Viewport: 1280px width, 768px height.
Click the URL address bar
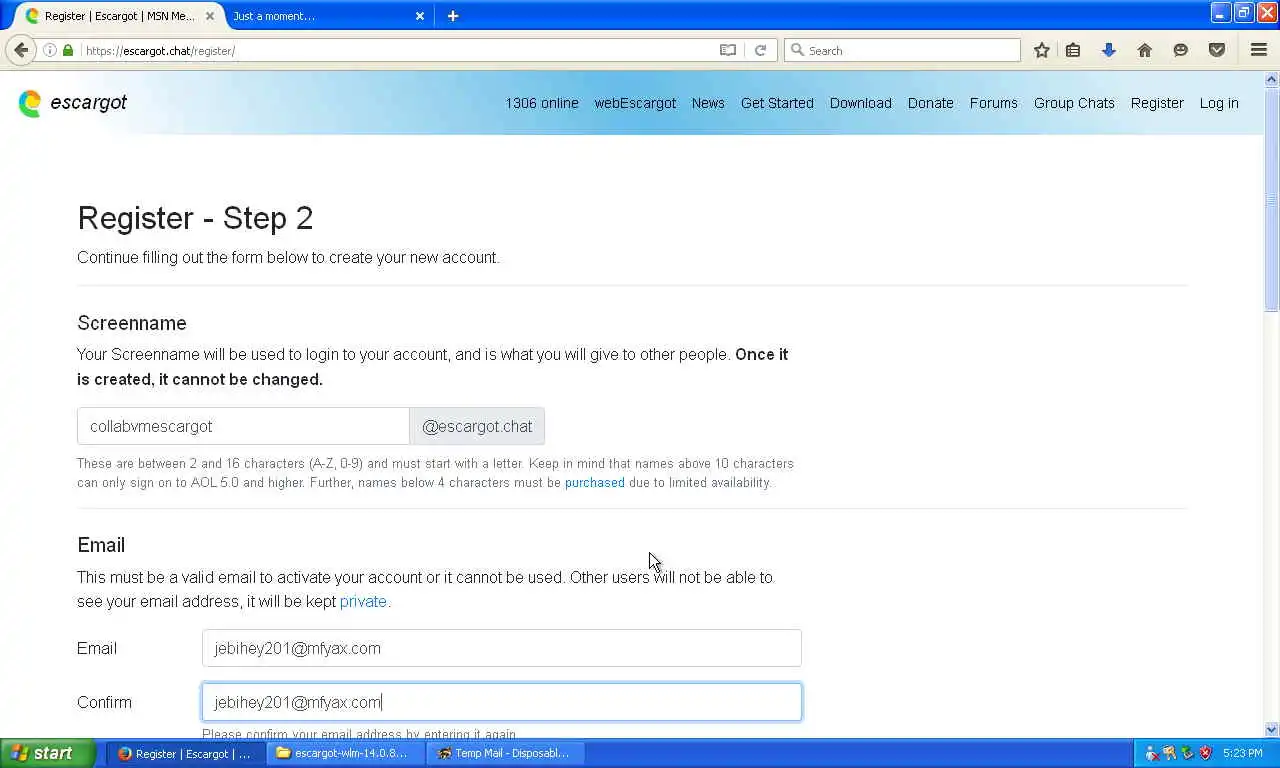pyautogui.click(x=400, y=50)
